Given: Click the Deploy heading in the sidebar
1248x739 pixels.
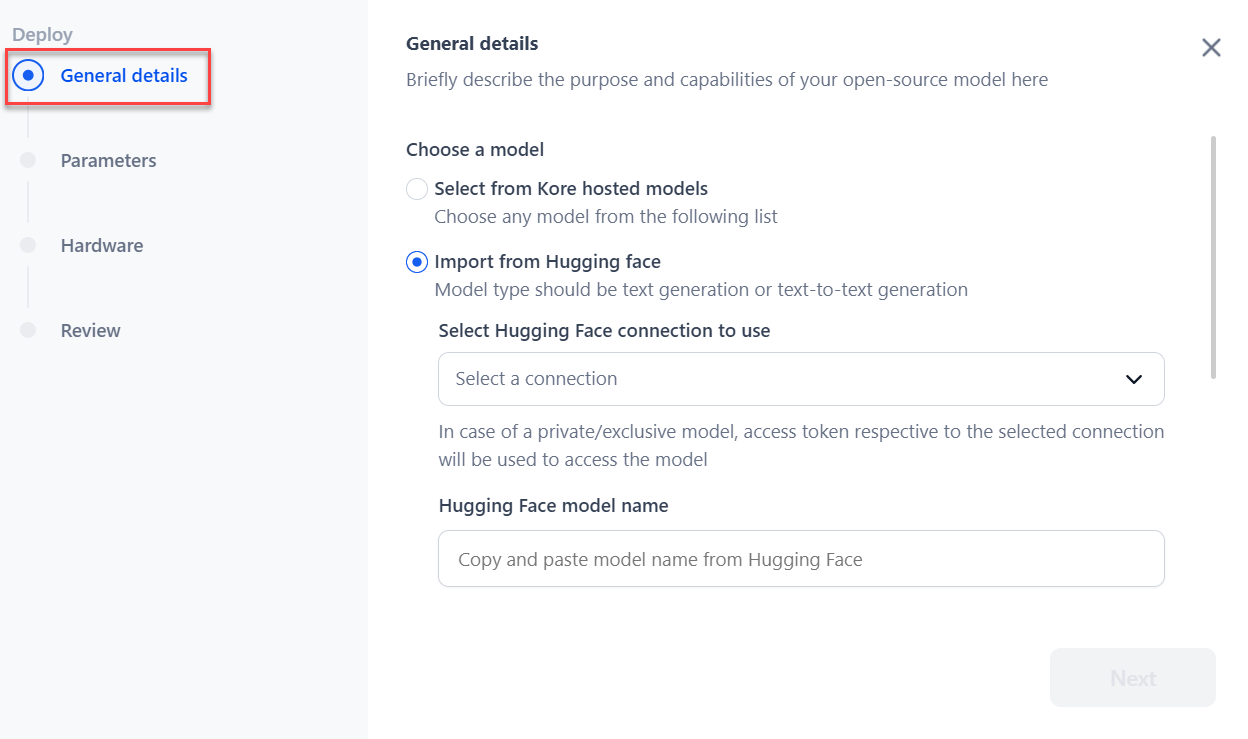Looking at the screenshot, I should click(x=42, y=35).
